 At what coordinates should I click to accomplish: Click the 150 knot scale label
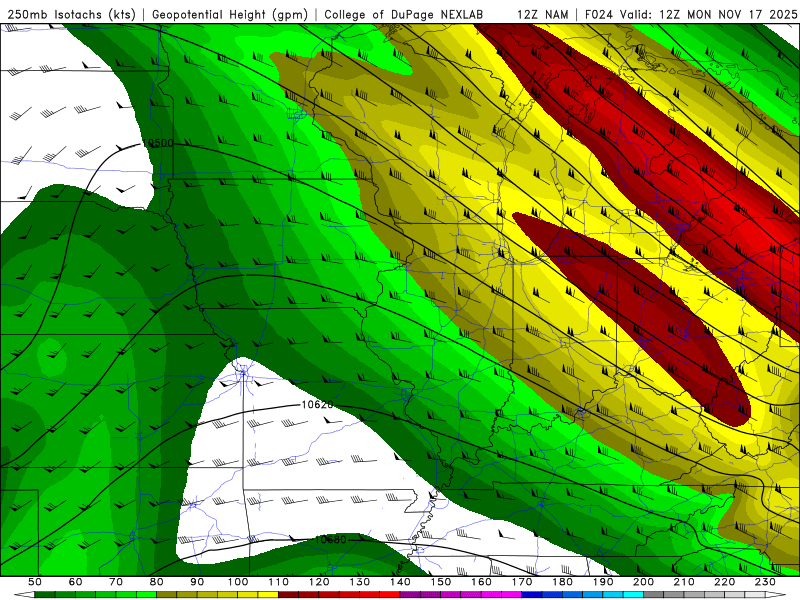(x=441, y=582)
